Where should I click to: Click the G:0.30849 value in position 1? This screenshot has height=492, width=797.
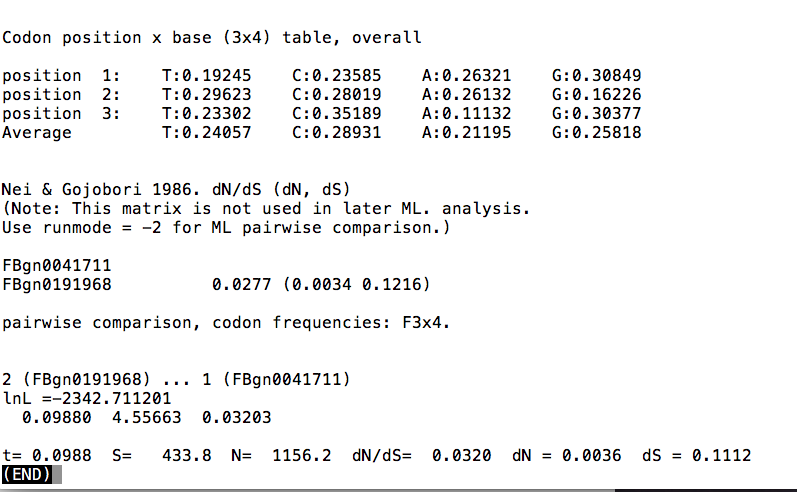[x=596, y=76]
